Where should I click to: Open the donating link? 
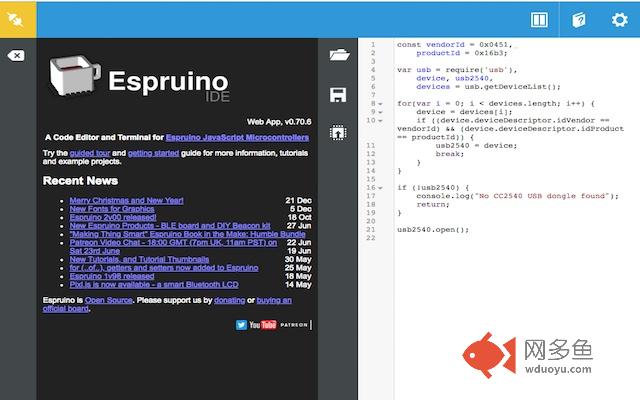point(229,300)
